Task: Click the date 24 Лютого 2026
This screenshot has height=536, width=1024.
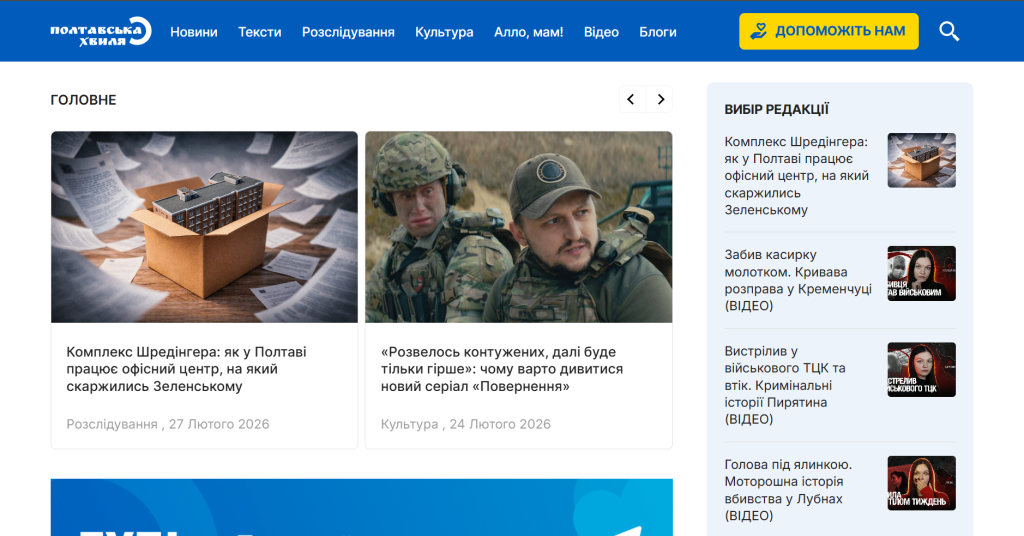Action: [500, 424]
